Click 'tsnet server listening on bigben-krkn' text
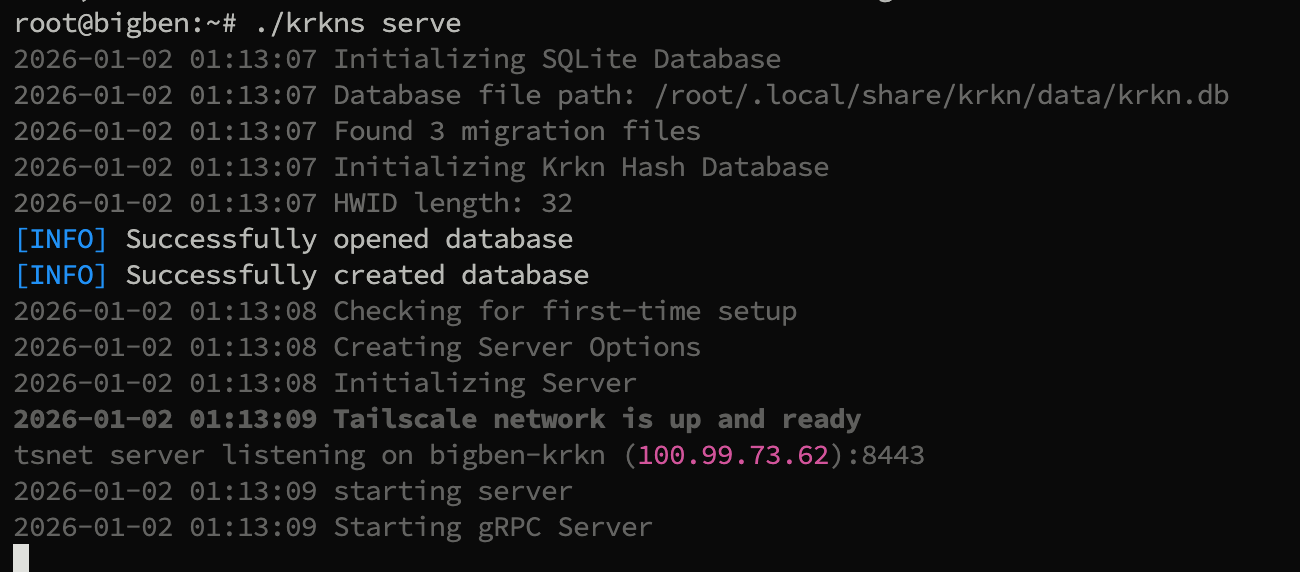 [x=309, y=455]
